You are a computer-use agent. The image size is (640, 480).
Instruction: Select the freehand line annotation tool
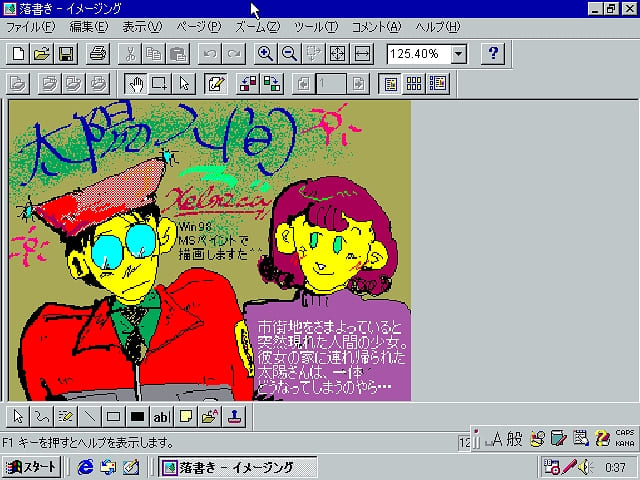[41, 416]
